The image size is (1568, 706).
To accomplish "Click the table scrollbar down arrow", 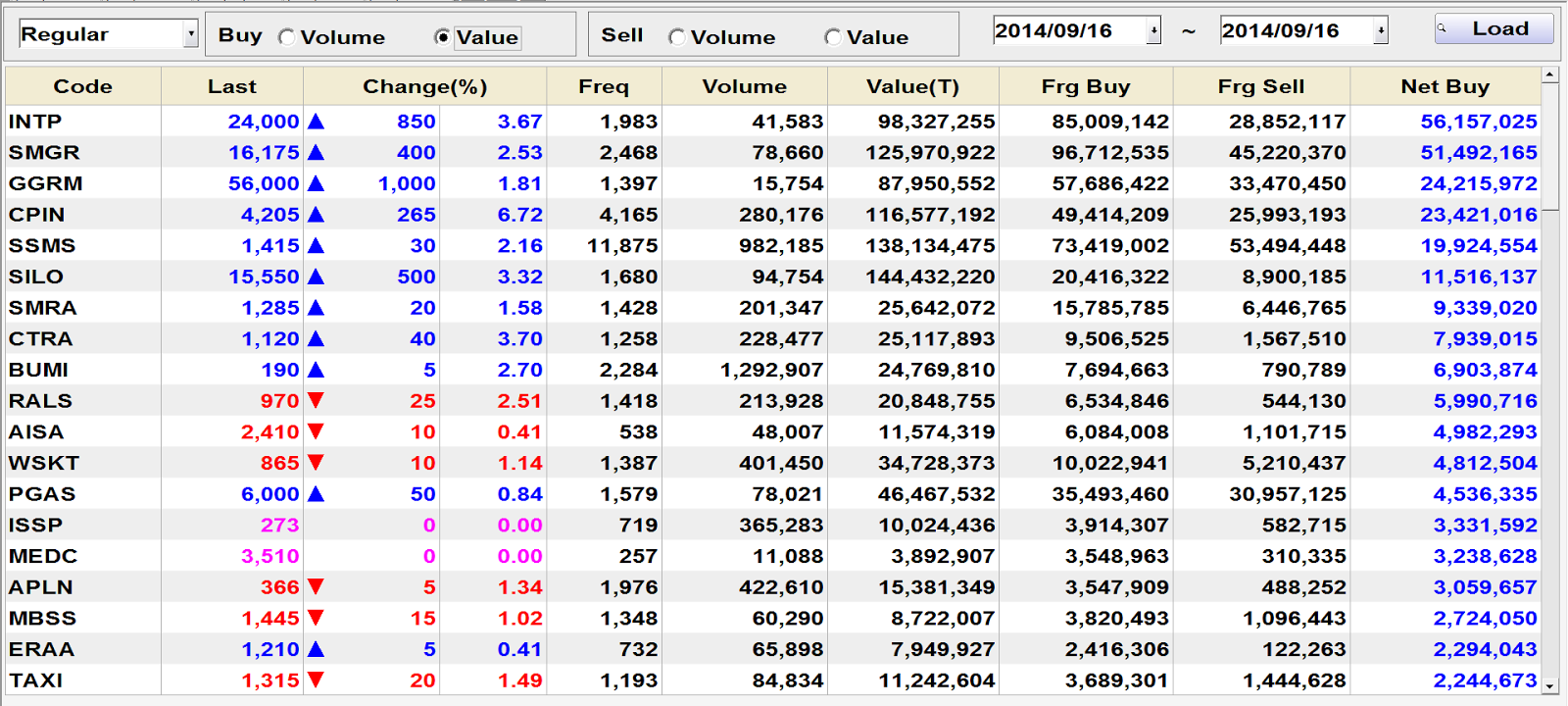I will click(1549, 686).
